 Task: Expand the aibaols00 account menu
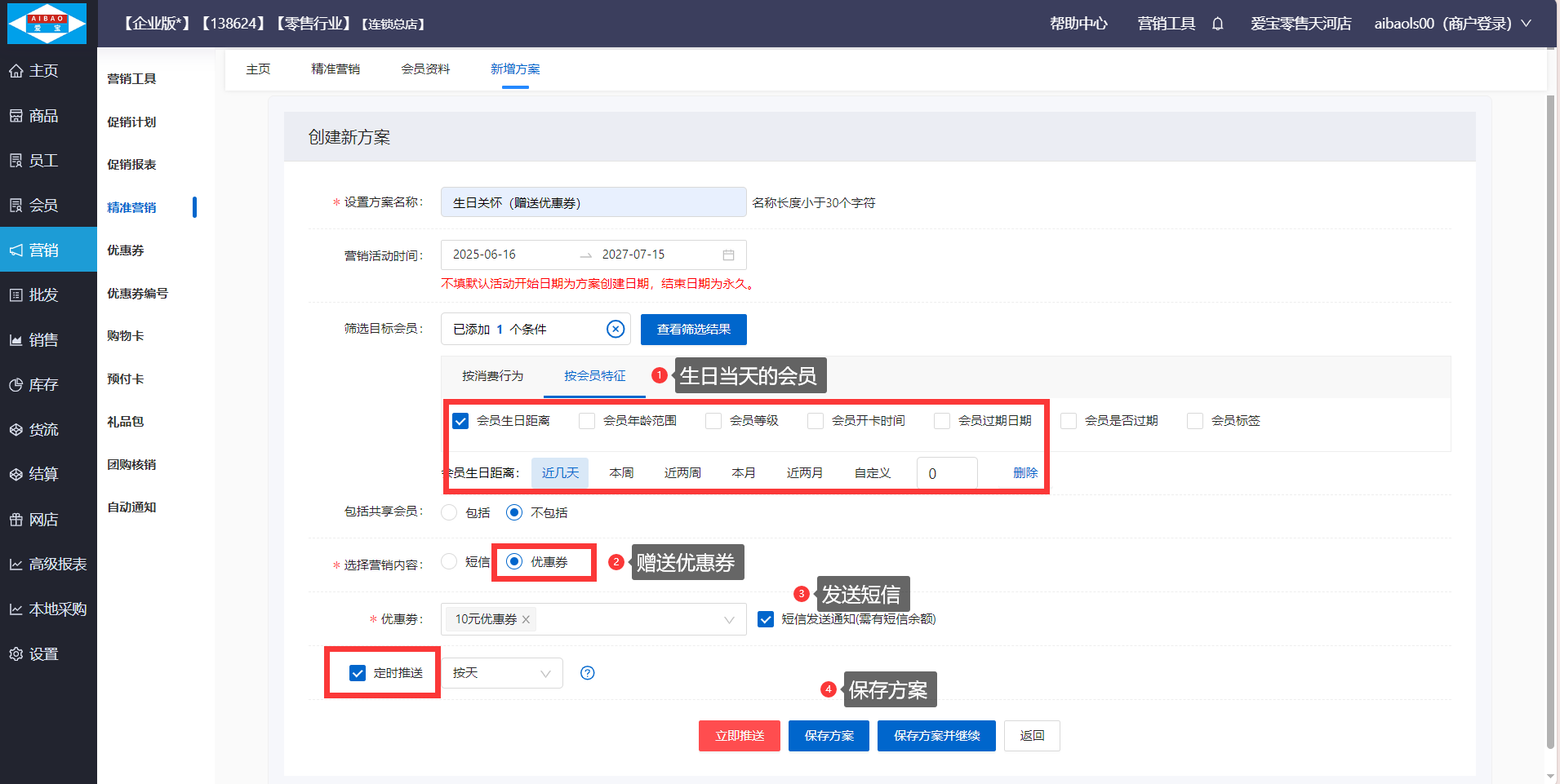pyautogui.click(x=1451, y=24)
